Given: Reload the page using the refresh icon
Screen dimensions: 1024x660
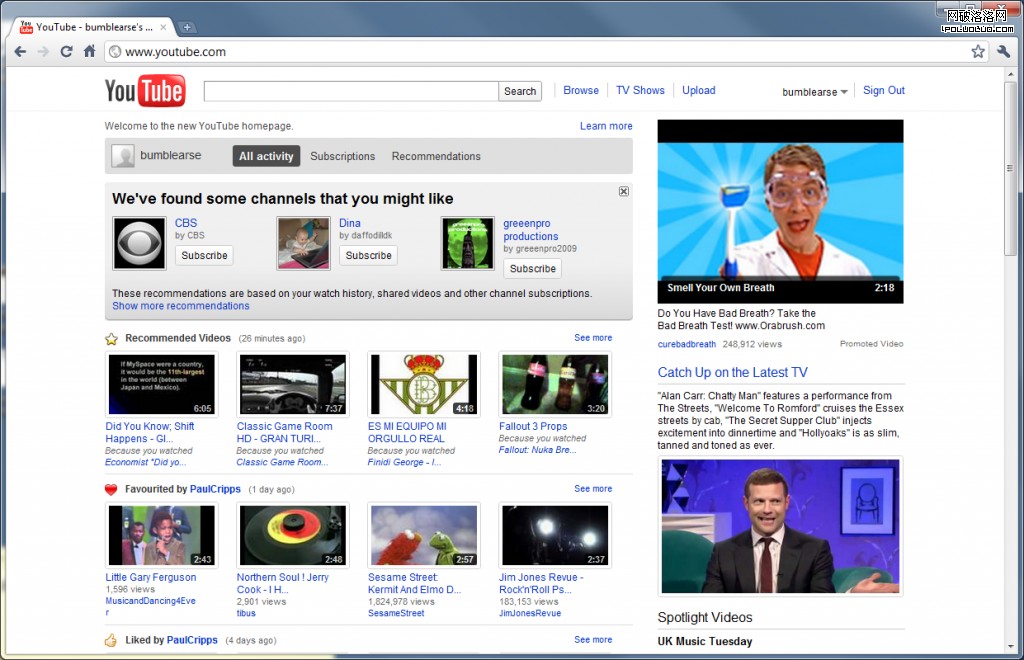Looking at the screenshot, I should pyautogui.click(x=66, y=51).
